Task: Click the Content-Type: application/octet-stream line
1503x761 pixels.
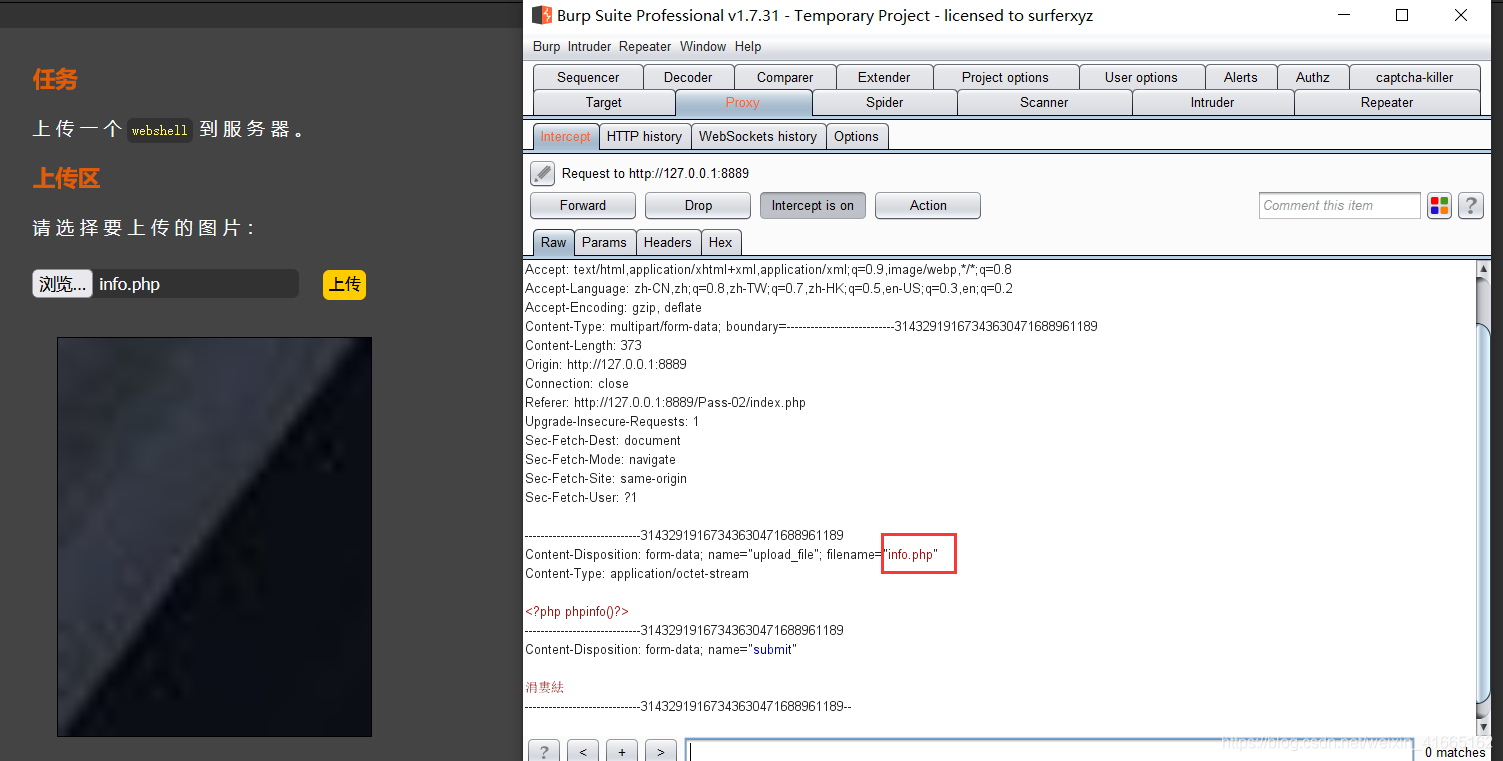Action: [637, 573]
